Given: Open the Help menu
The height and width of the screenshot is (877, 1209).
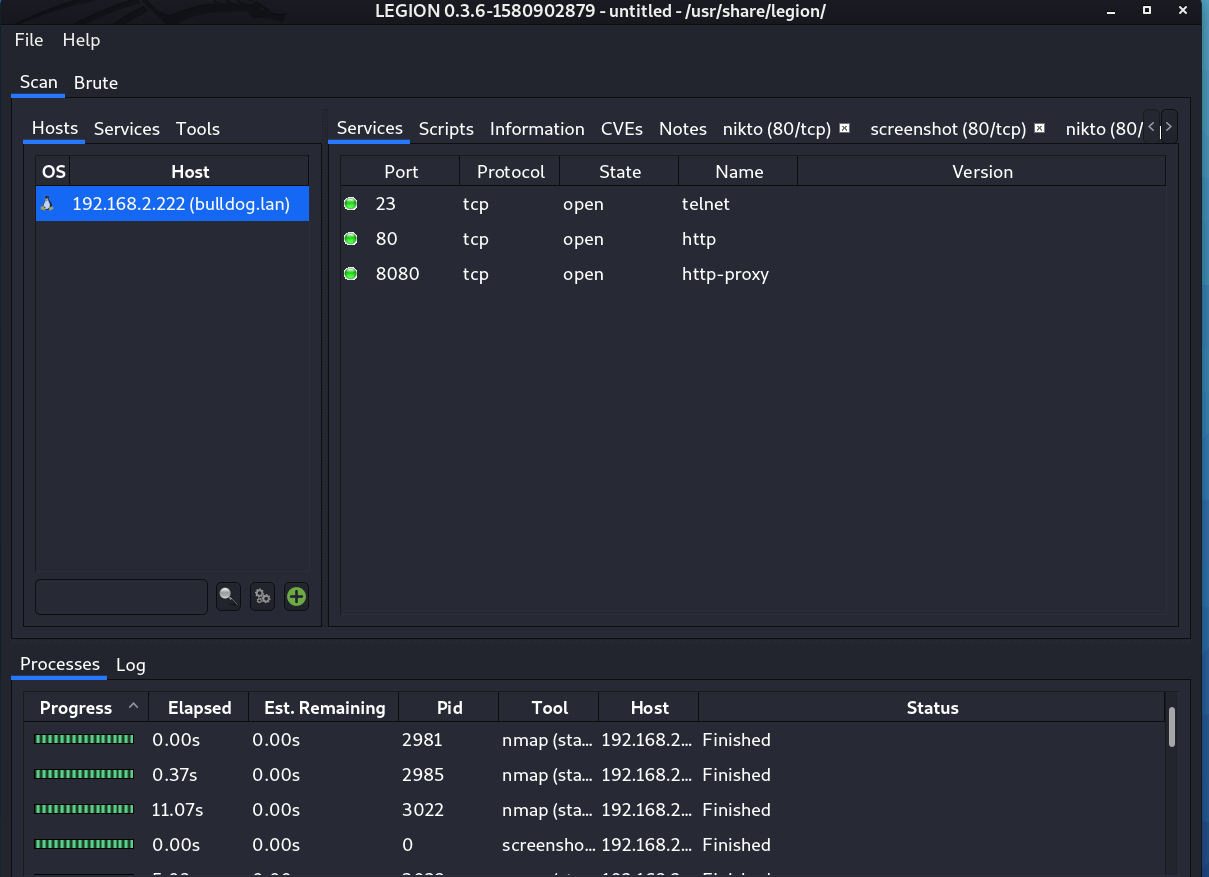Looking at the screenshot, I should [81, 40].
